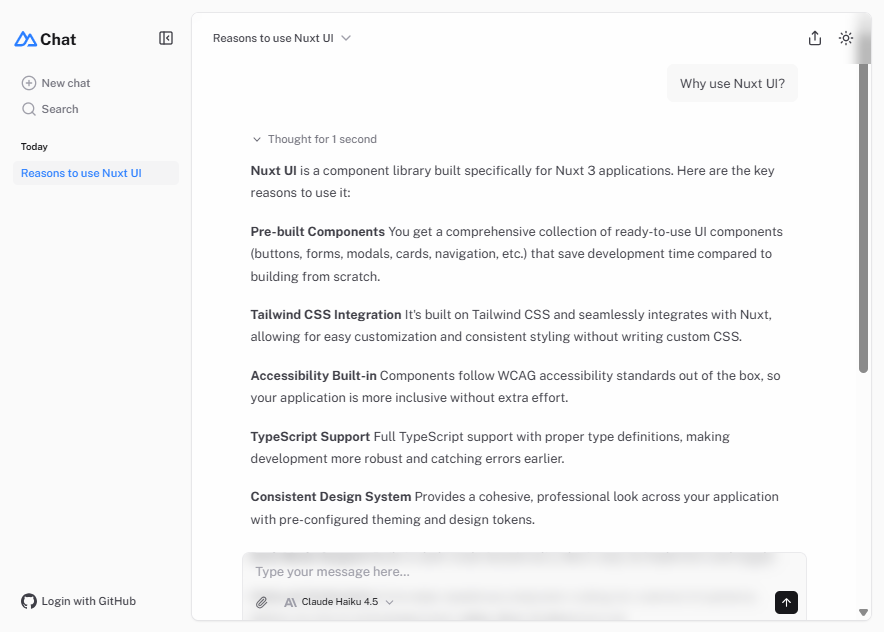This screenshot has width=884, height=632.
Task: Click the 'Consistent Design System' heading text
Action: click(x=331, y=497)
